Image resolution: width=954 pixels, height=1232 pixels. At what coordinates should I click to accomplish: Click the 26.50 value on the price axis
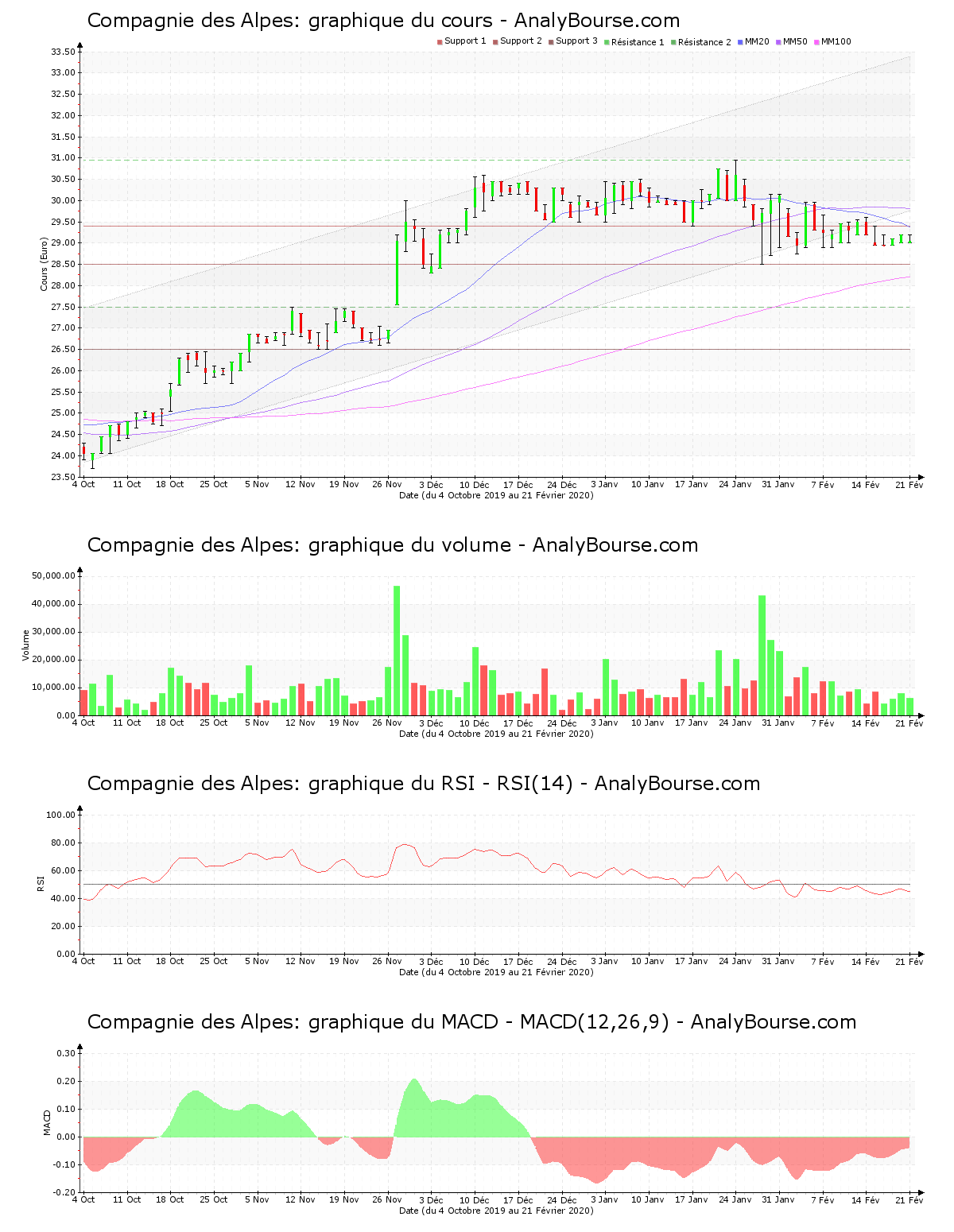click(63, 349)
